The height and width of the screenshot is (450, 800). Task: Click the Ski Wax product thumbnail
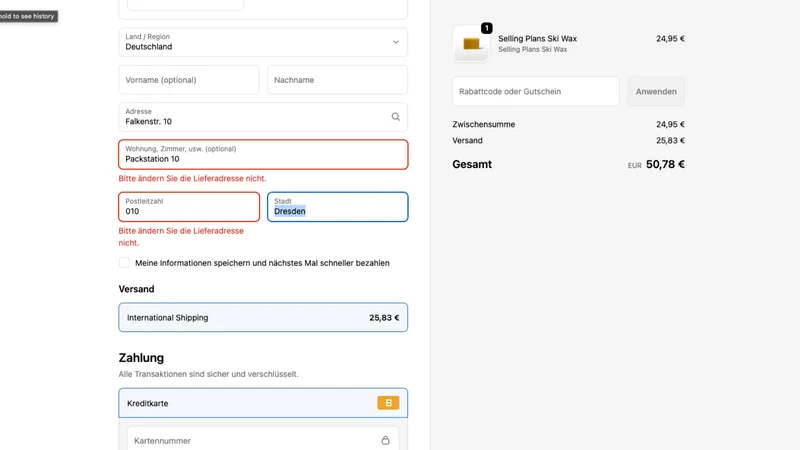pyautogui.click(x=471, y=44)
